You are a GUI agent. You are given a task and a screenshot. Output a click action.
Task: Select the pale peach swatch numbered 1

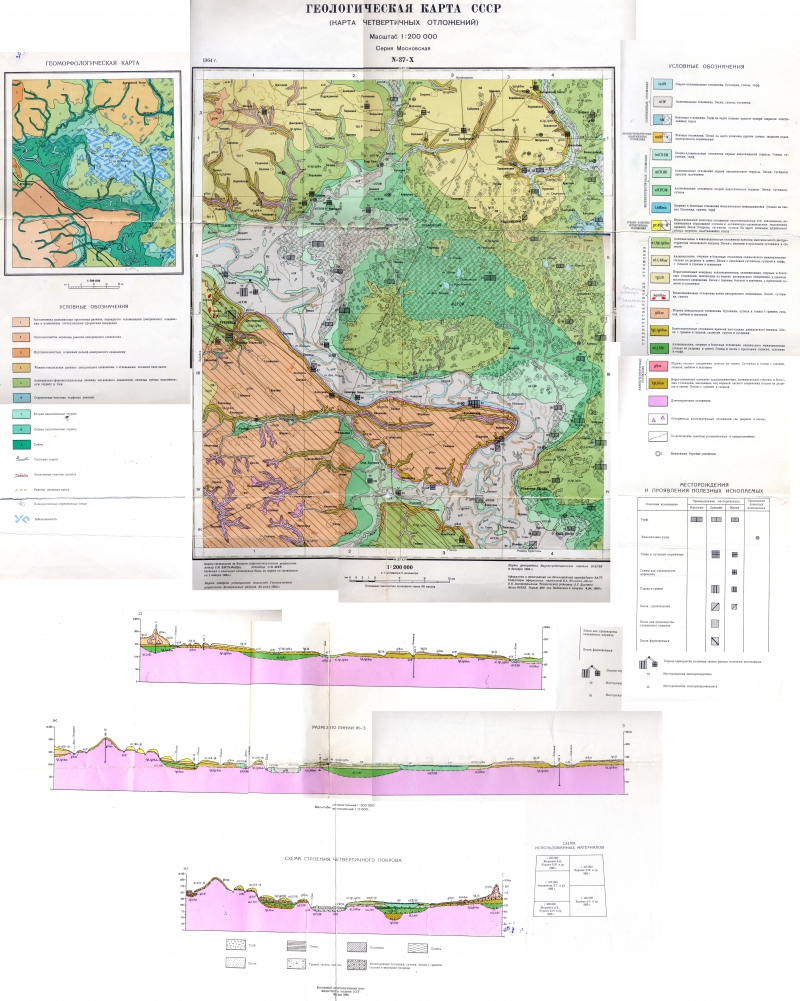coord(22,321)
